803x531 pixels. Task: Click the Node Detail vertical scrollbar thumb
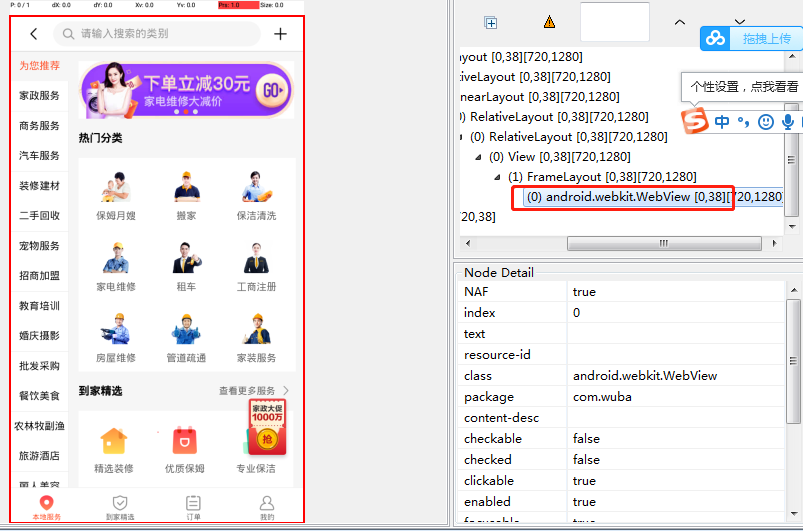pyautogui.click(x=794, y=362)
